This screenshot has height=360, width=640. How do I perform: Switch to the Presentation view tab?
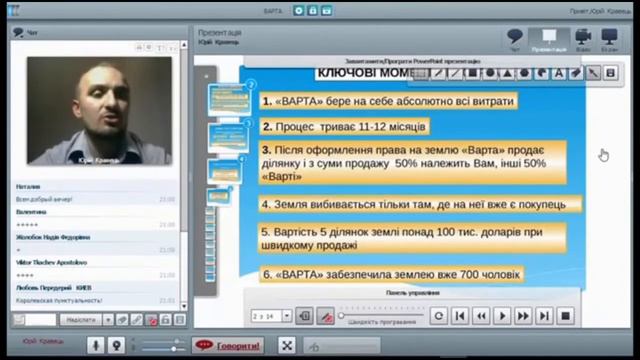pyautogui.click(x=549, y=40)
